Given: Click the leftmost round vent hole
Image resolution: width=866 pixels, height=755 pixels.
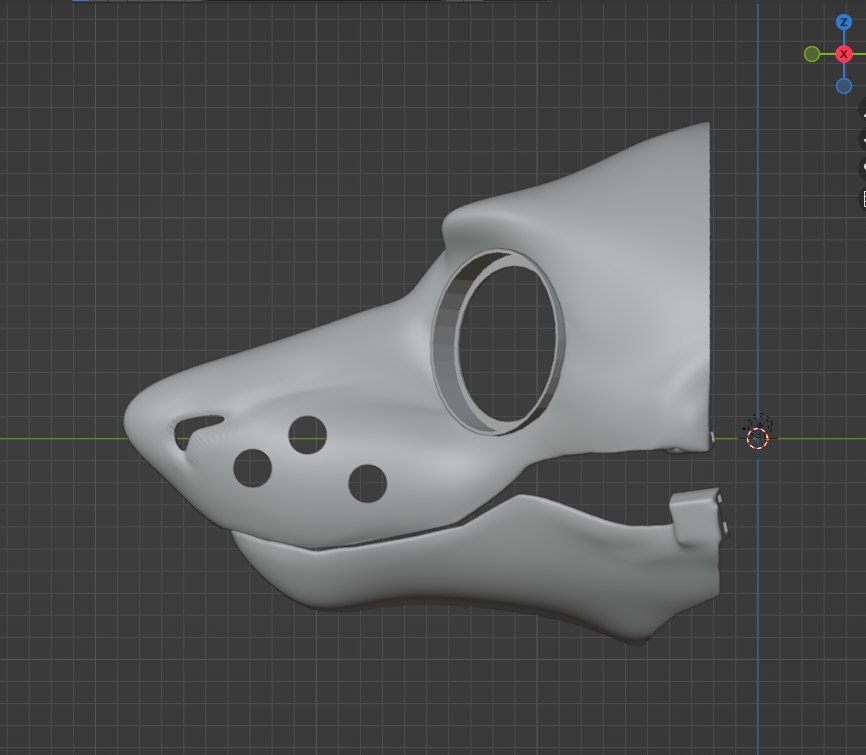Looking at the screenshot, I should 252,467.
